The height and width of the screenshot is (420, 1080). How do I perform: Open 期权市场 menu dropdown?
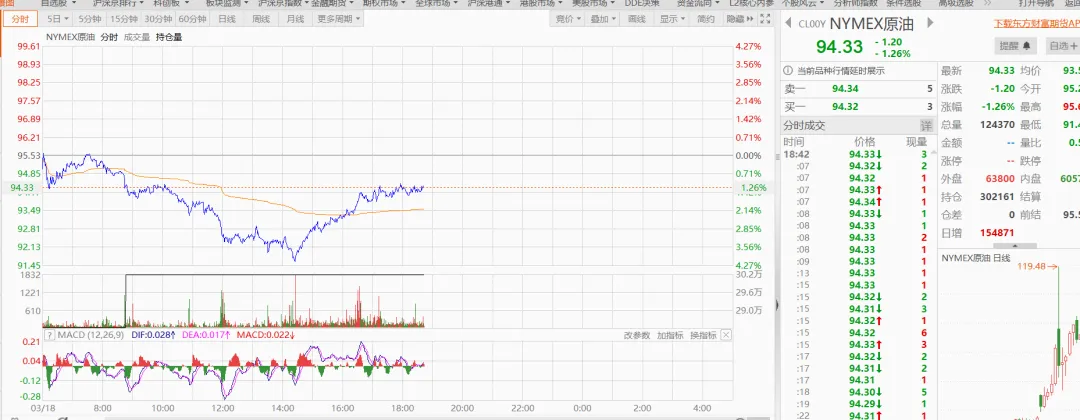tap(386, 3)
